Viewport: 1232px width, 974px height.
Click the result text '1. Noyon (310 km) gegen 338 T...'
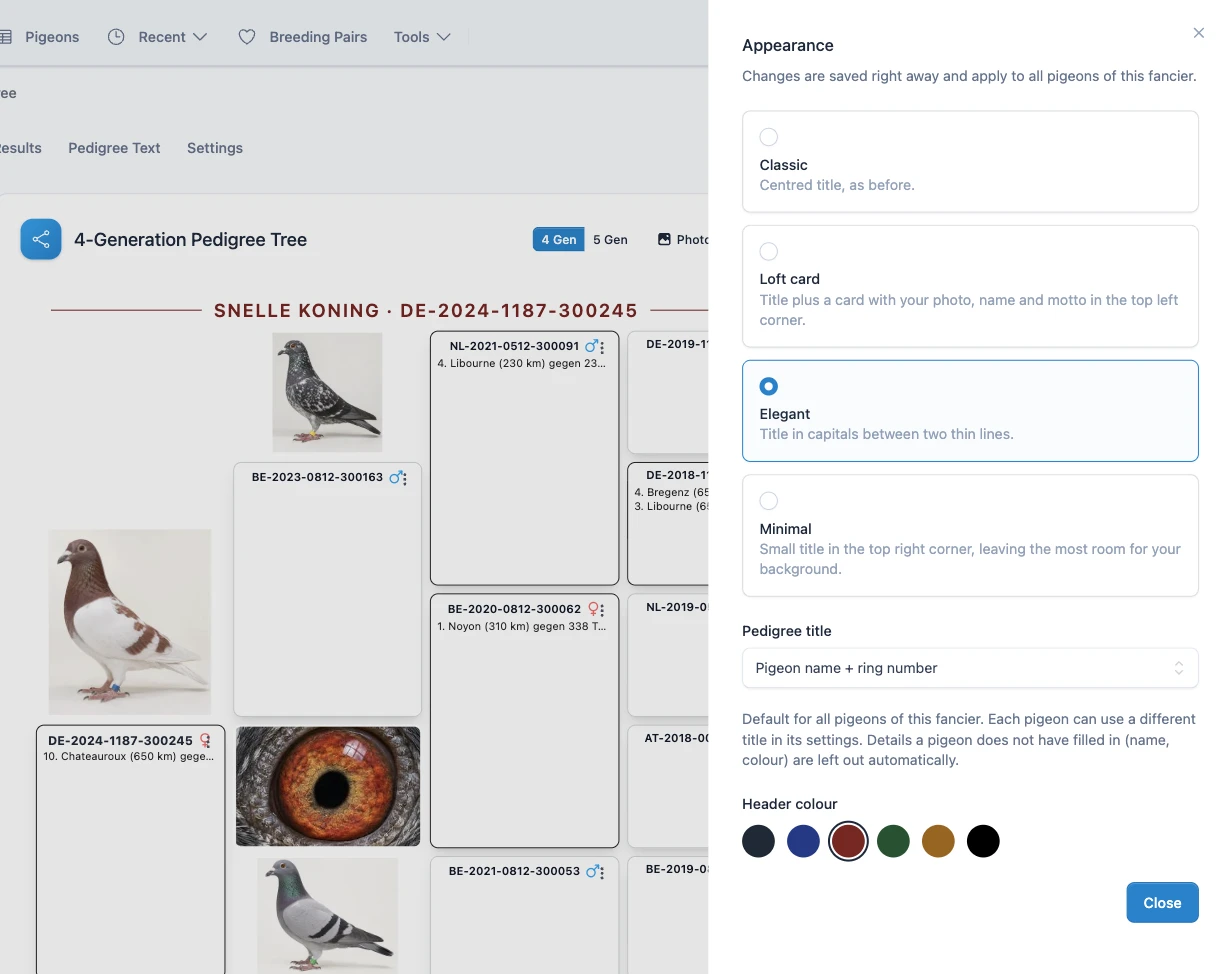pyautogui.click(x=522, y=627)
